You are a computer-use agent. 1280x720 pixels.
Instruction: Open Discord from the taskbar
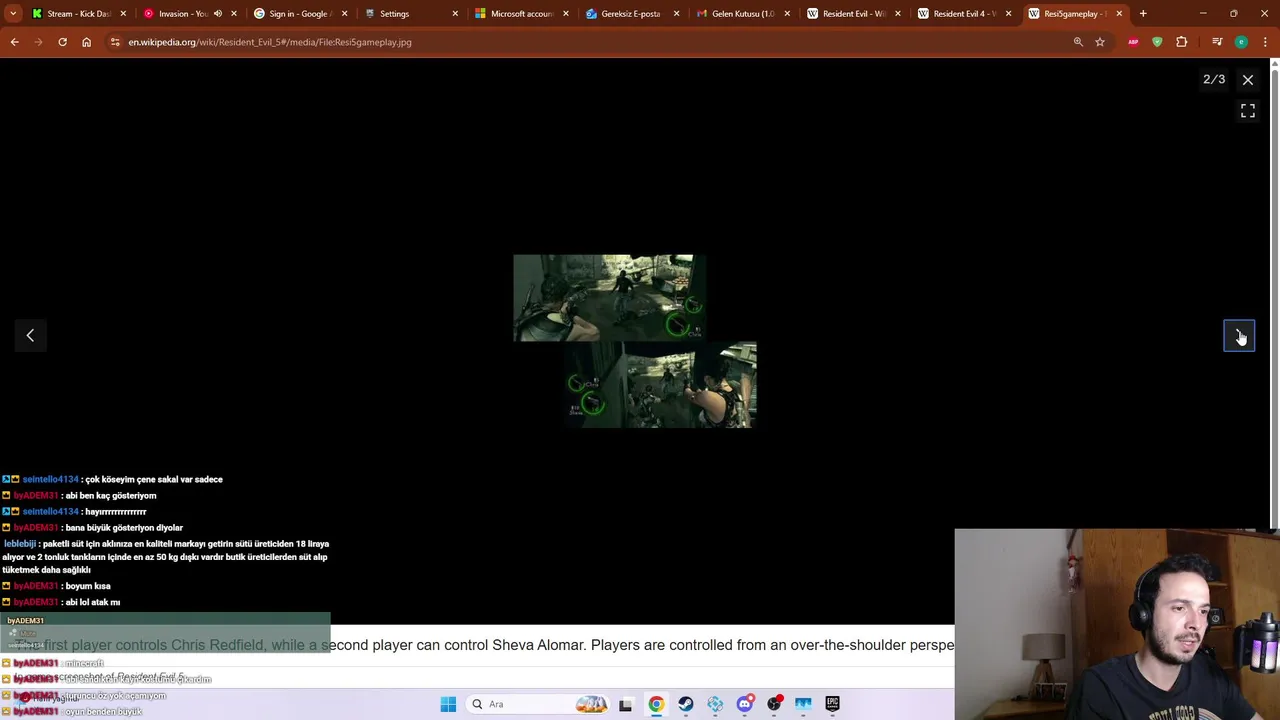click(745, 704)
